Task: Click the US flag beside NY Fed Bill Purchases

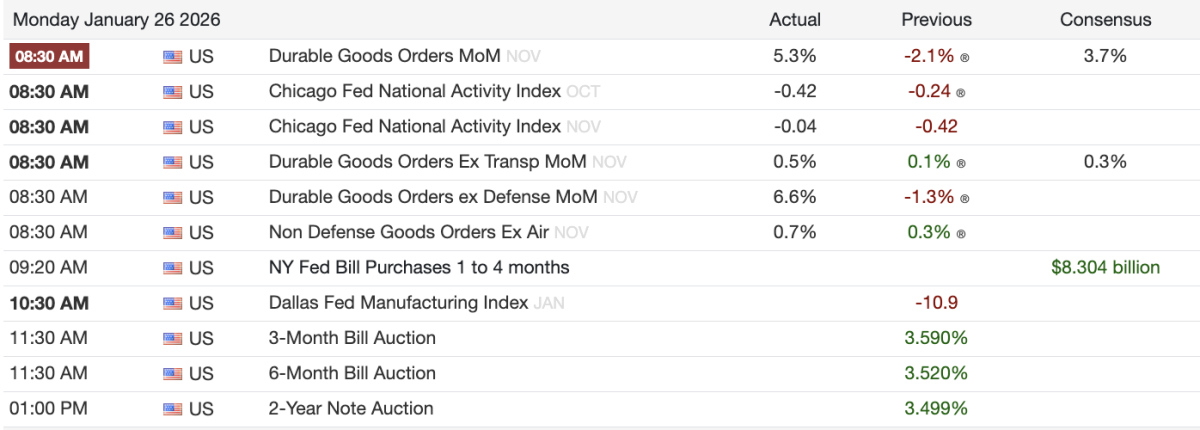Action: (172, 268)
